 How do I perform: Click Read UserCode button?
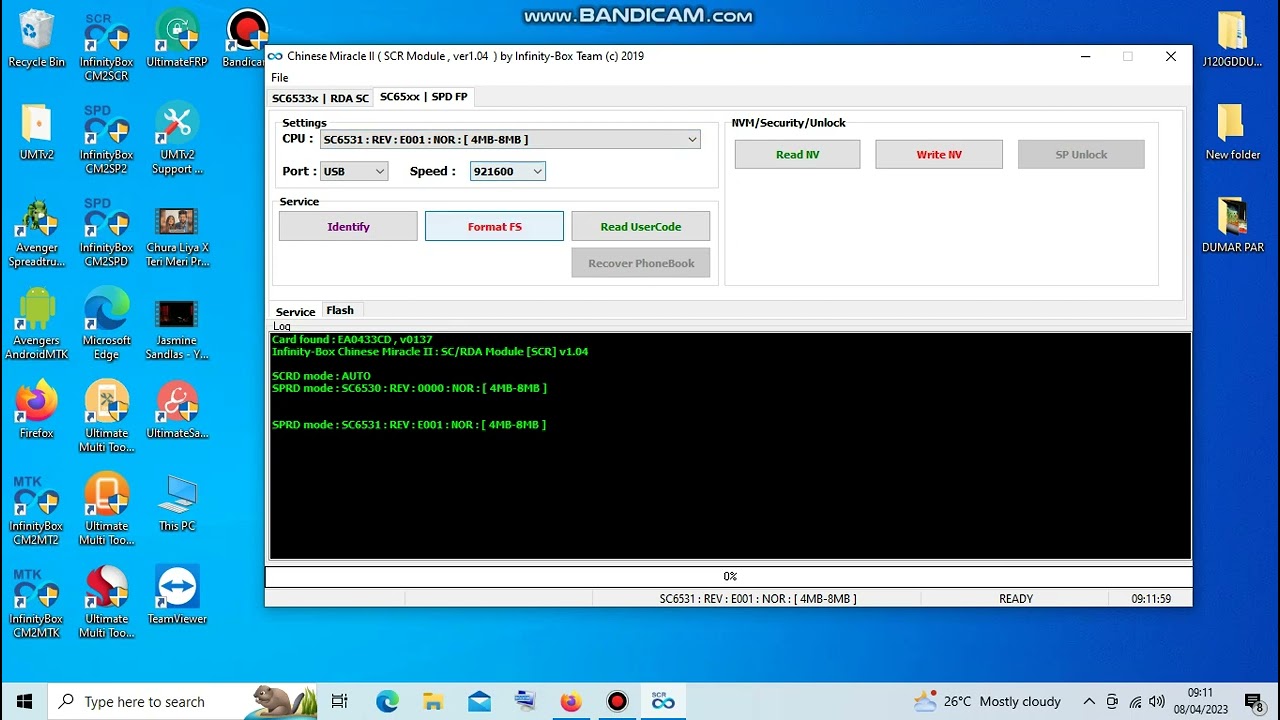click(641, 227)
